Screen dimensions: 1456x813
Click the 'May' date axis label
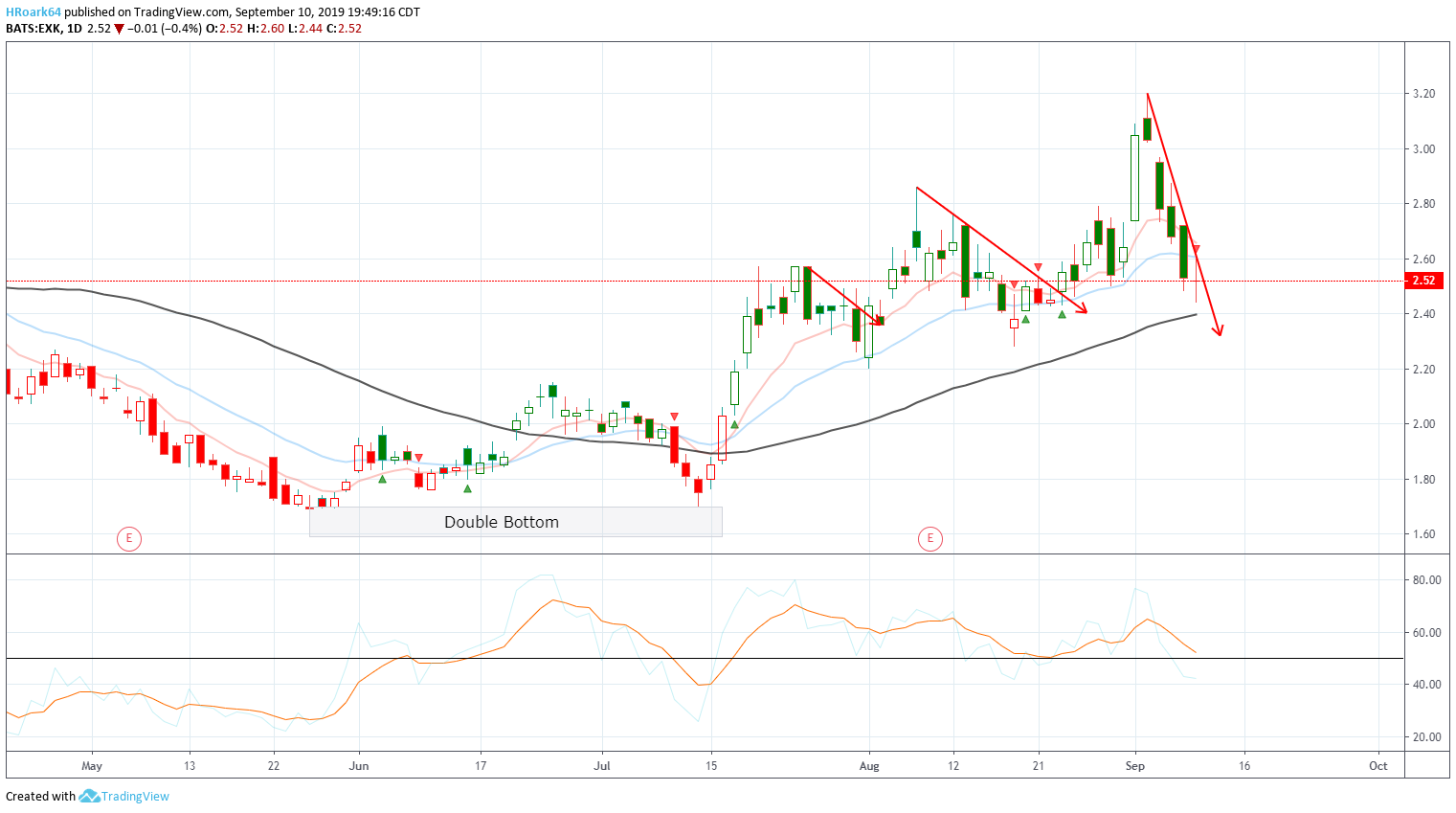click(x=92, y=766)
